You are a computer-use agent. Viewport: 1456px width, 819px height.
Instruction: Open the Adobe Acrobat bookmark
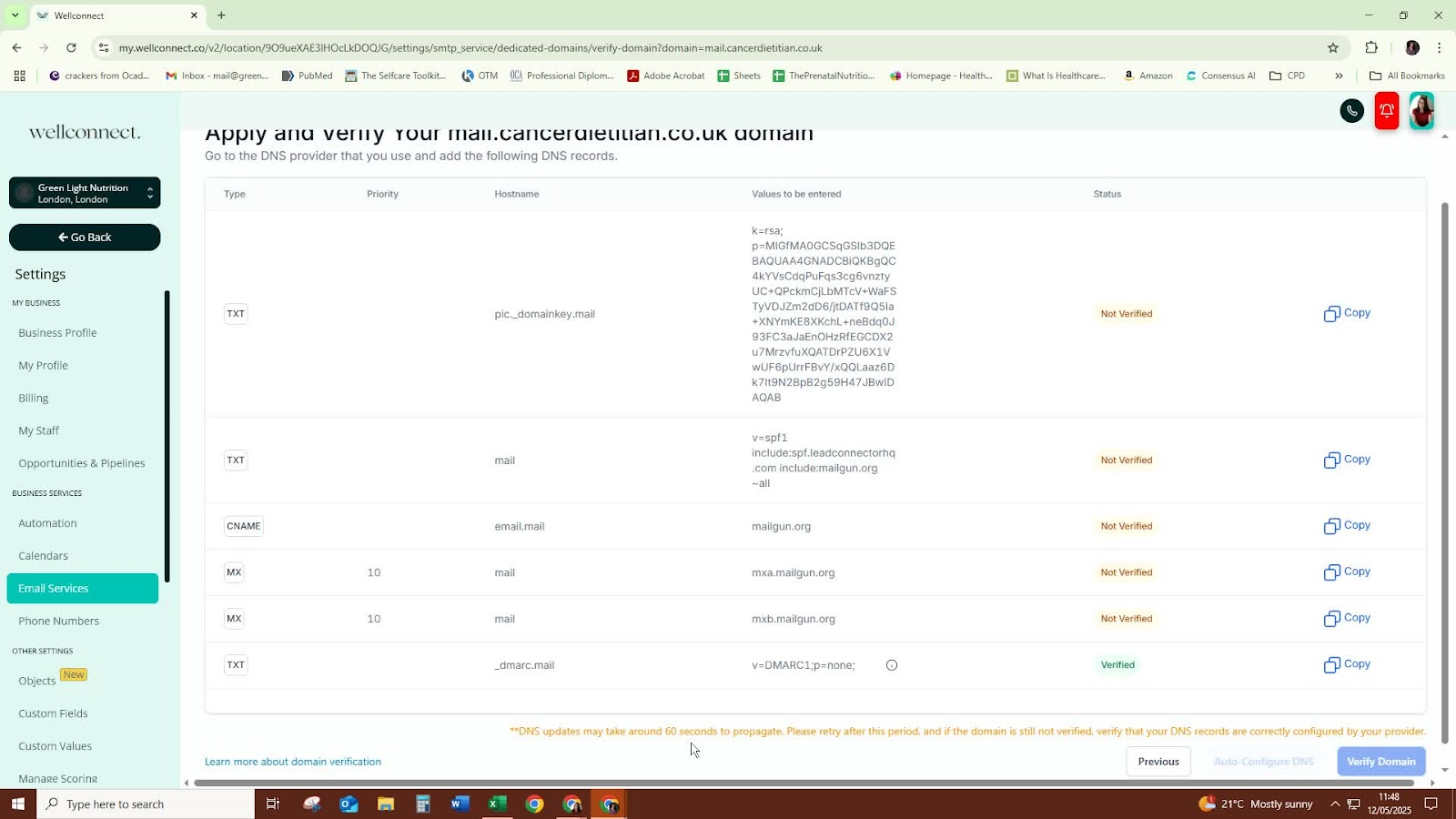tap(665, 76)
